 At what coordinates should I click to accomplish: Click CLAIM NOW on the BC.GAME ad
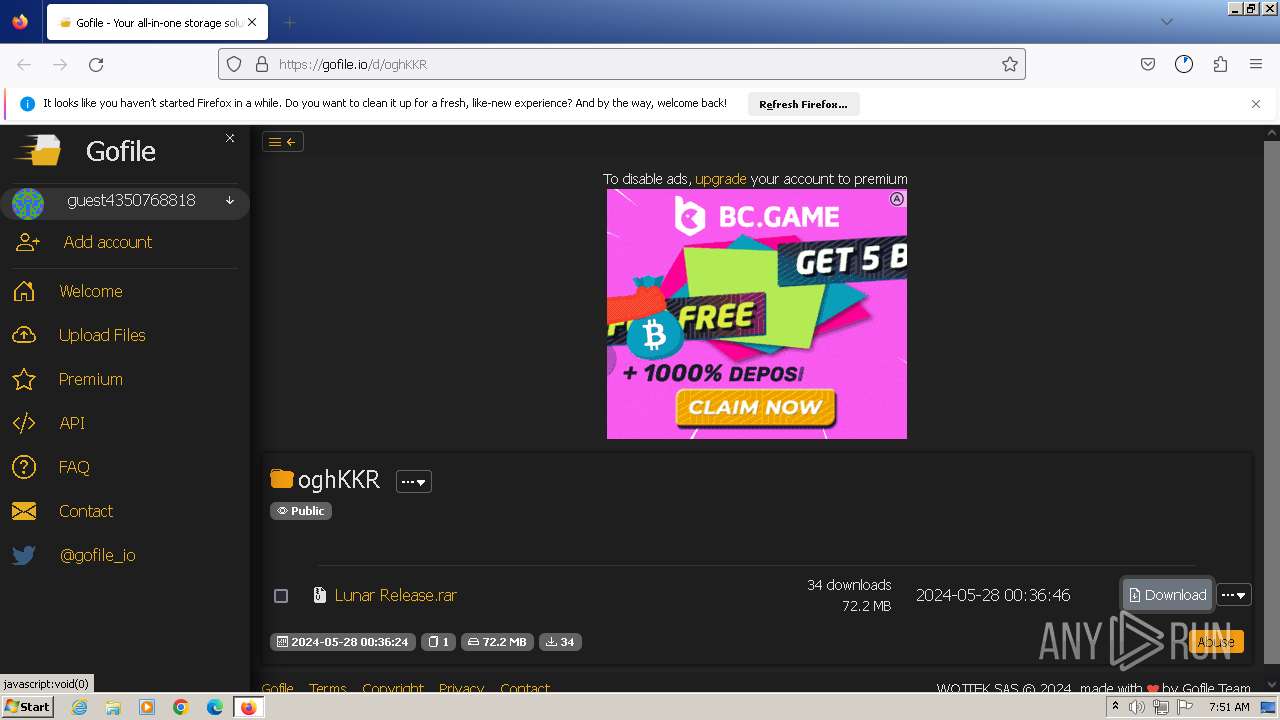755,407
